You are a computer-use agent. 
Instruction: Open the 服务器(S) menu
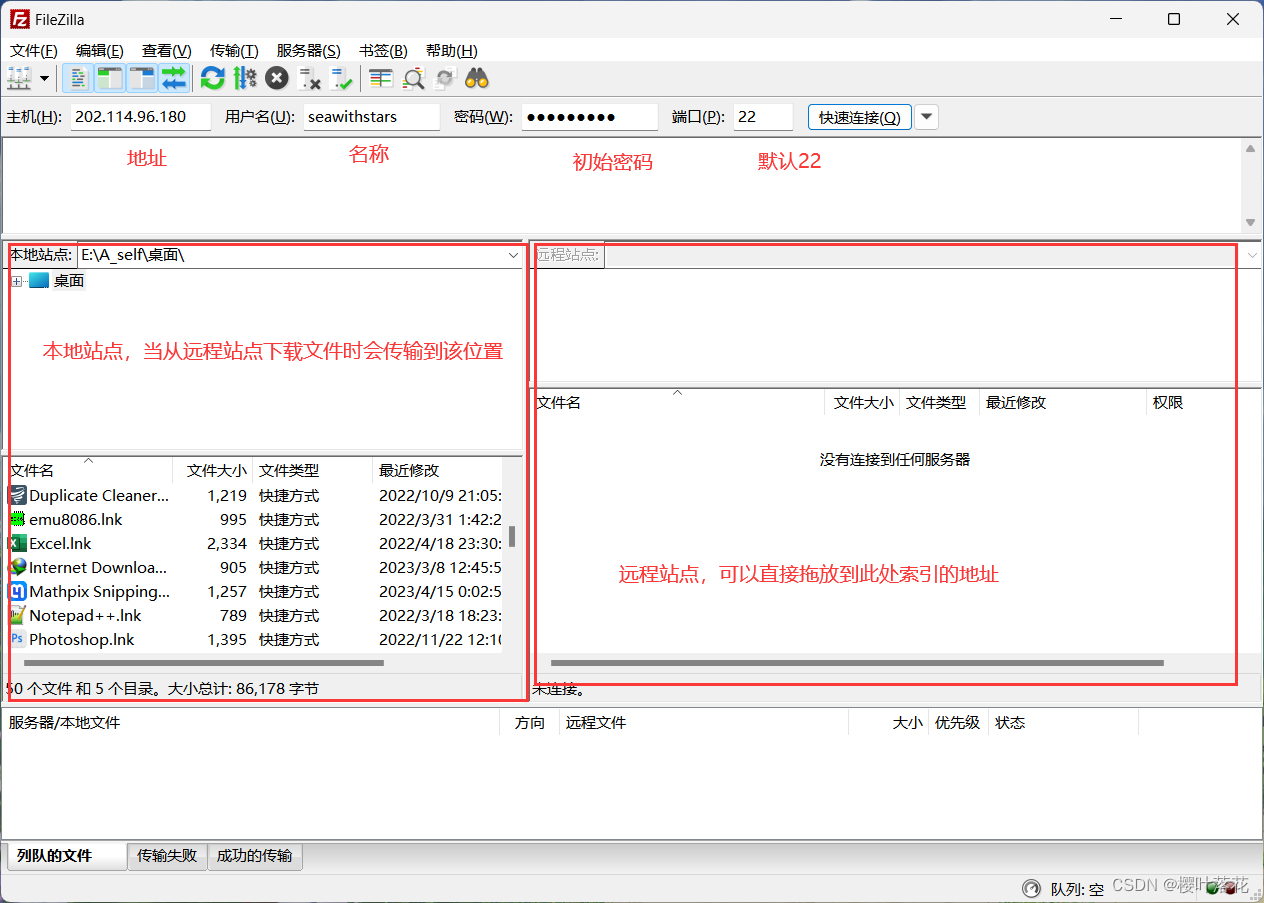click(308, 51)
